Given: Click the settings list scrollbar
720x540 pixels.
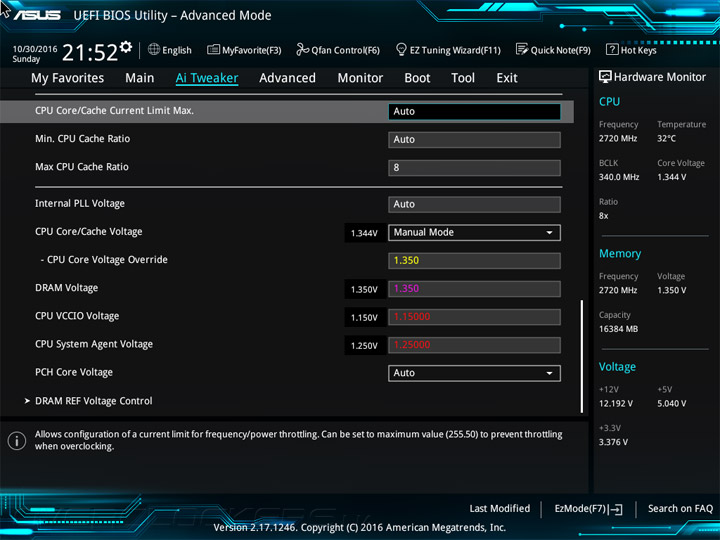Looking at the screenshot, I should coord(582,356).
